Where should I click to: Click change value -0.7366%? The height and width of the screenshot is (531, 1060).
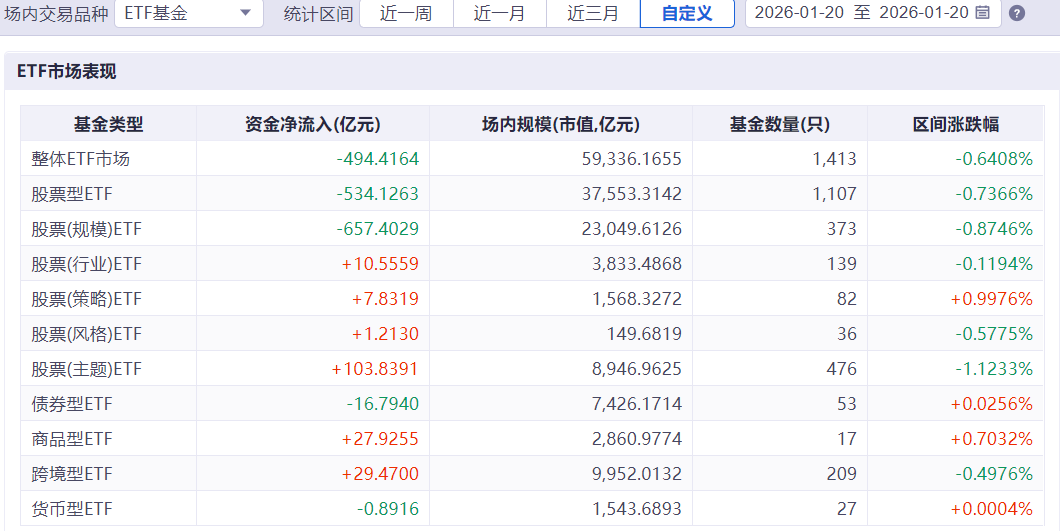(x=994, y=194)
